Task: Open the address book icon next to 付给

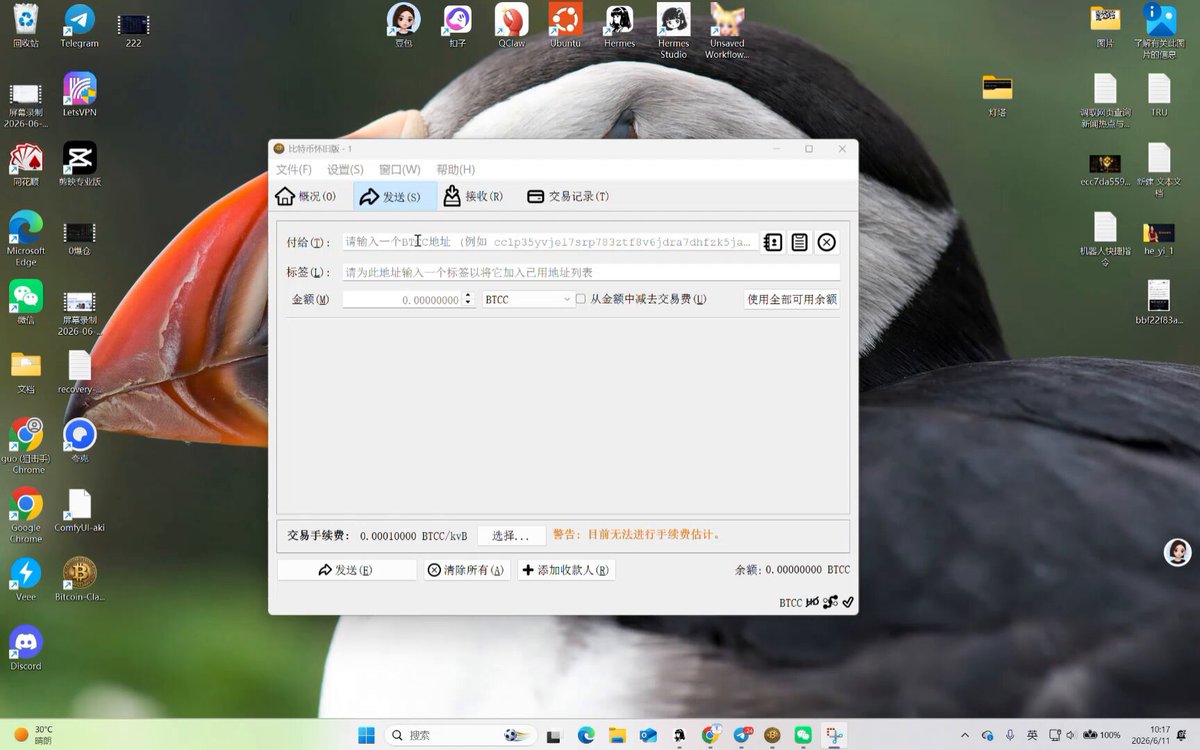Action: [x=773, y=242]
